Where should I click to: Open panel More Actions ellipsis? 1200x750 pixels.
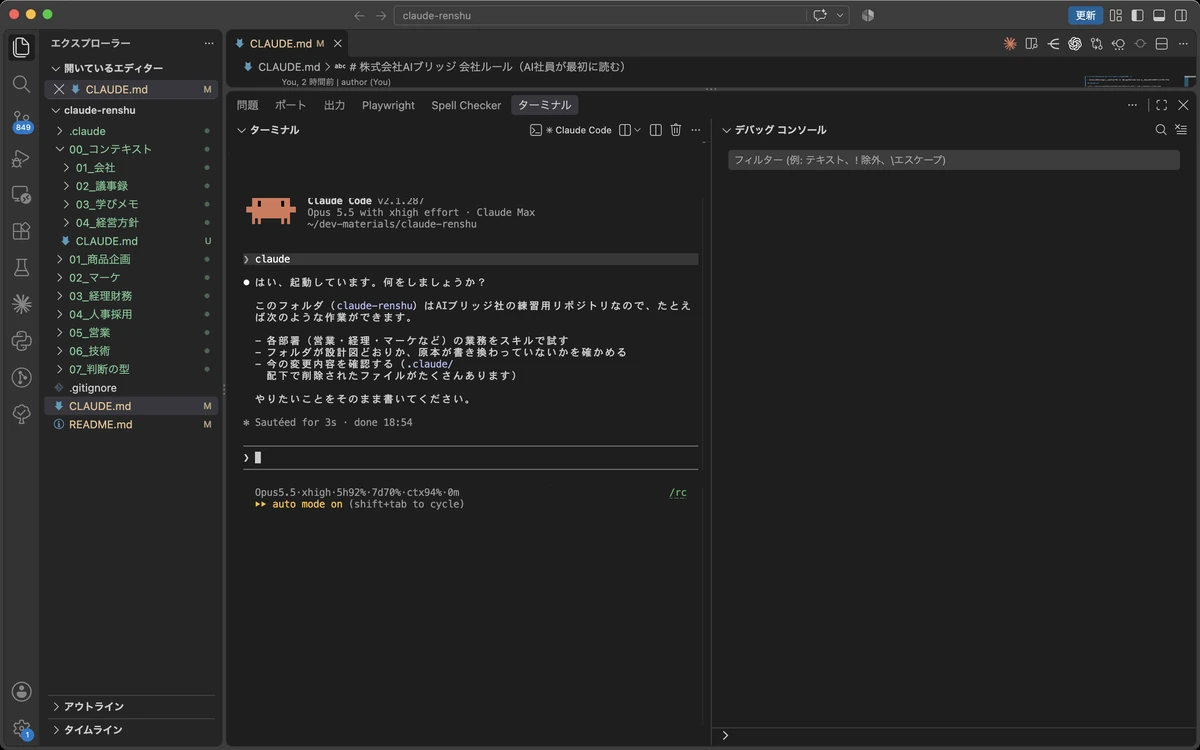tap(1132, 105)
